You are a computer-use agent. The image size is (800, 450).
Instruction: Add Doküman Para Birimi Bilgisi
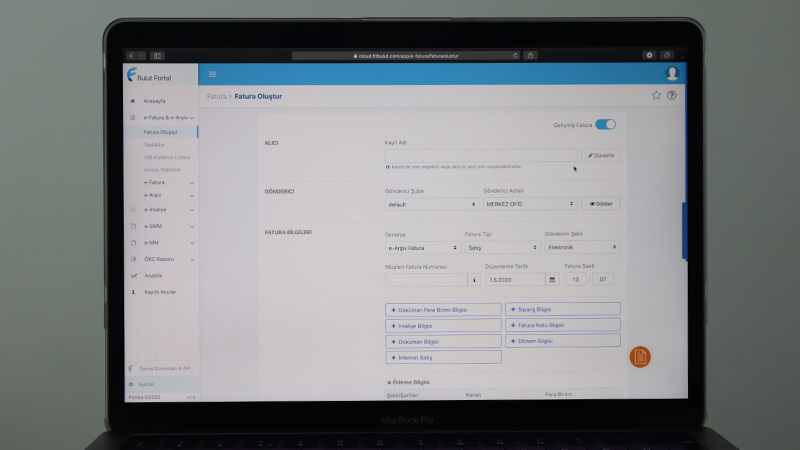click(x=443, y=310)
